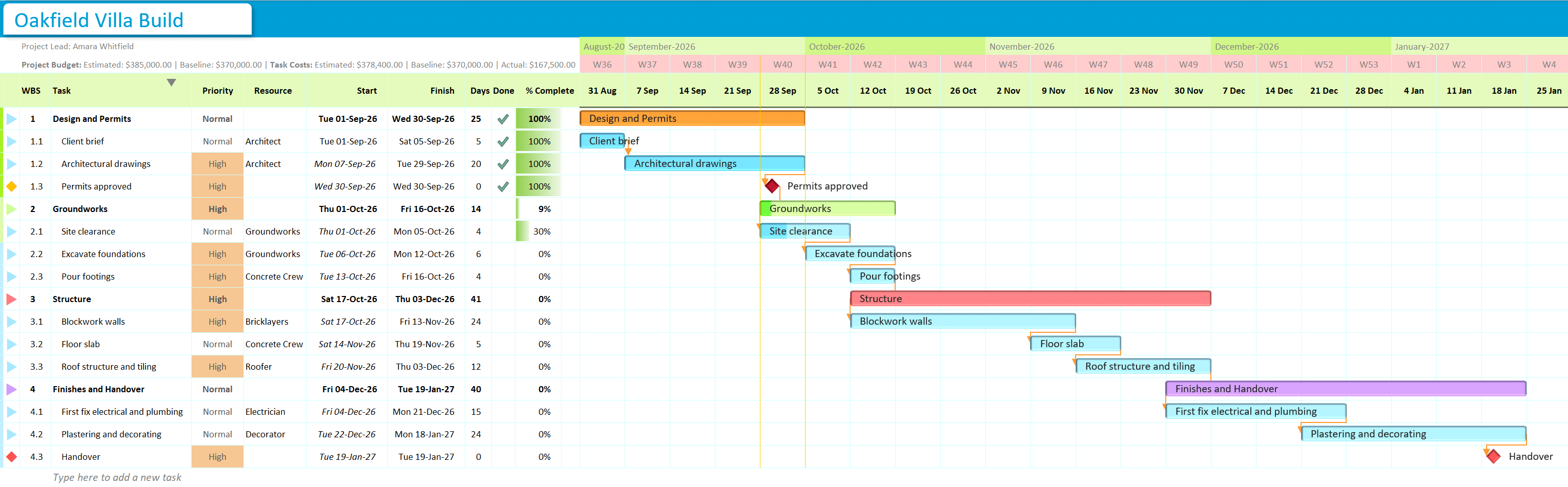Click the Structure red bar in the Gantt chart

point(1030,299)
